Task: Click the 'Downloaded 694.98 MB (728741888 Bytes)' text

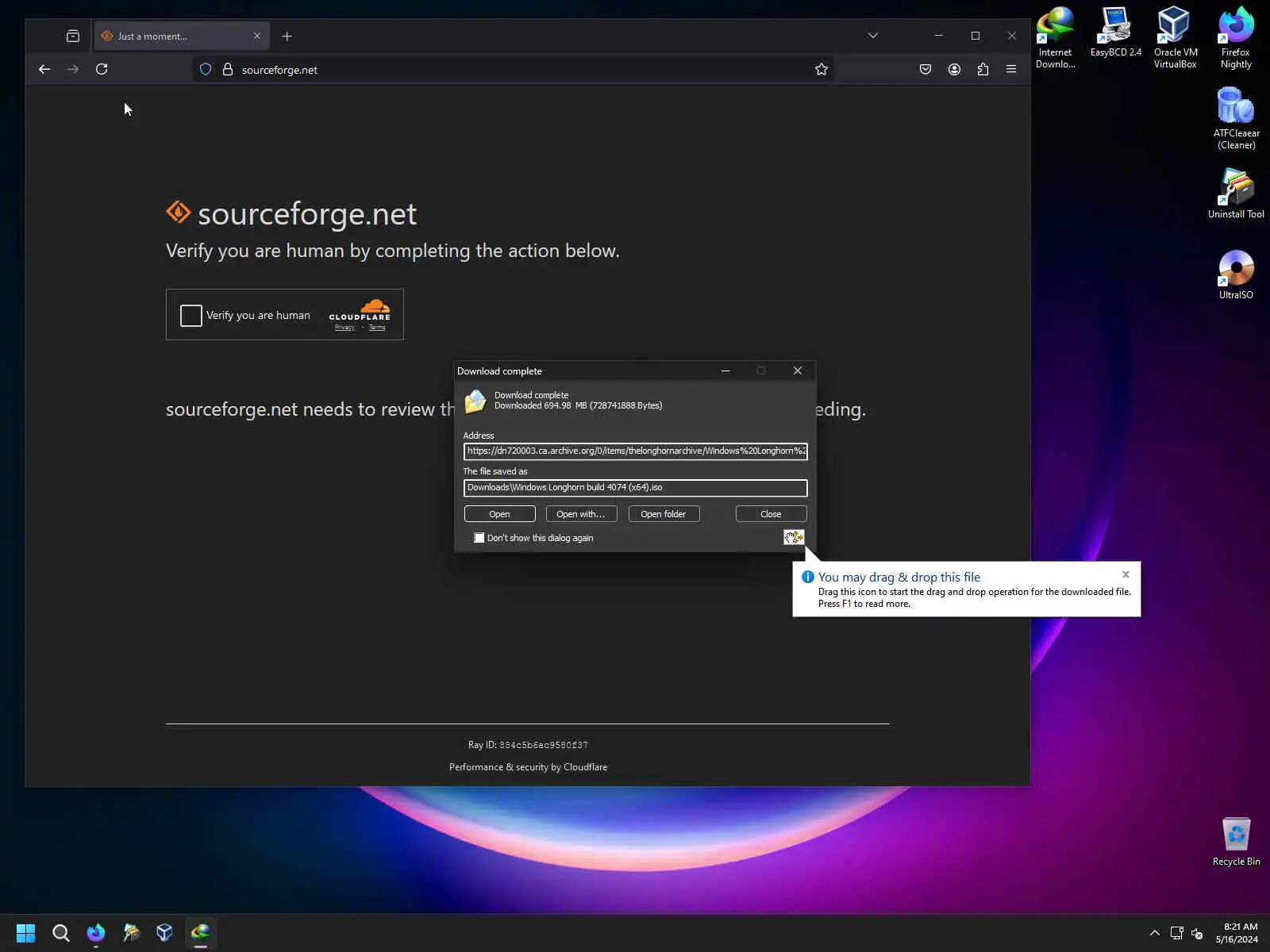Action: click(x=578, y=406)
